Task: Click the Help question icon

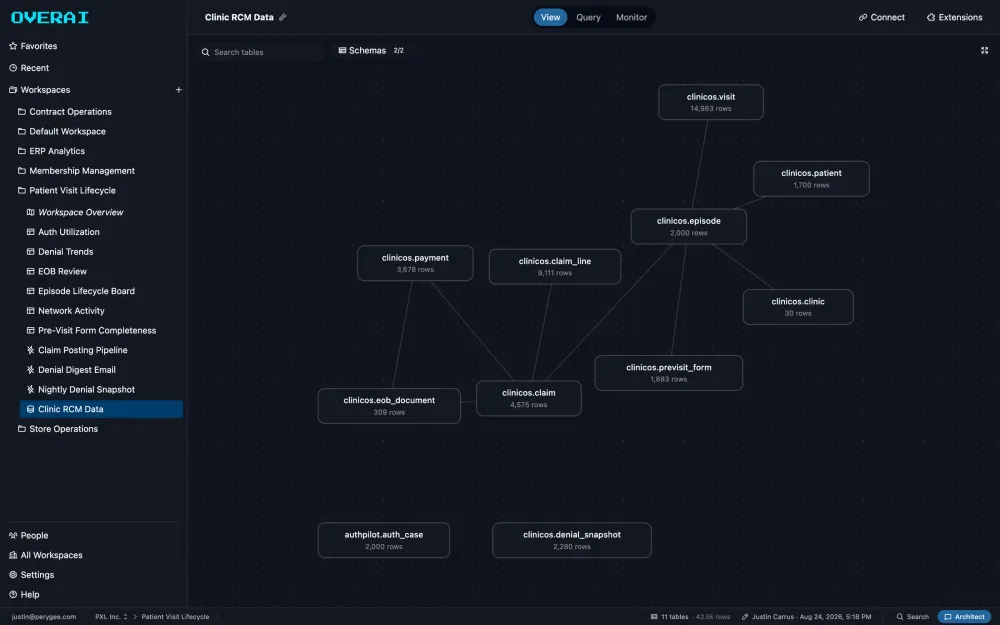Action: [13, 595]
